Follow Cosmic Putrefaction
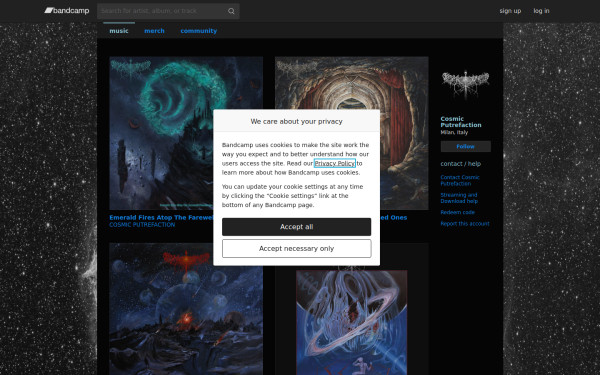Image resolution: width=600 pixels, height=375 pixels. pyautogui.click(x=465, y=146)
